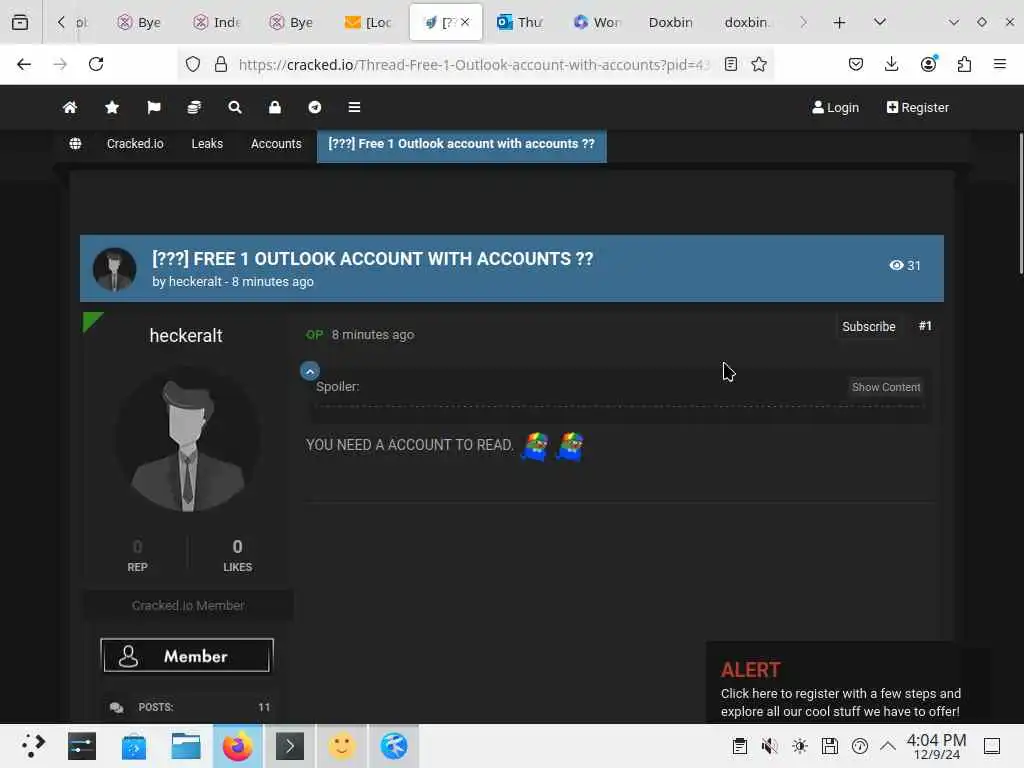Open the Telegram icon in site navbar
The image size is (1024, 768).
315,107
